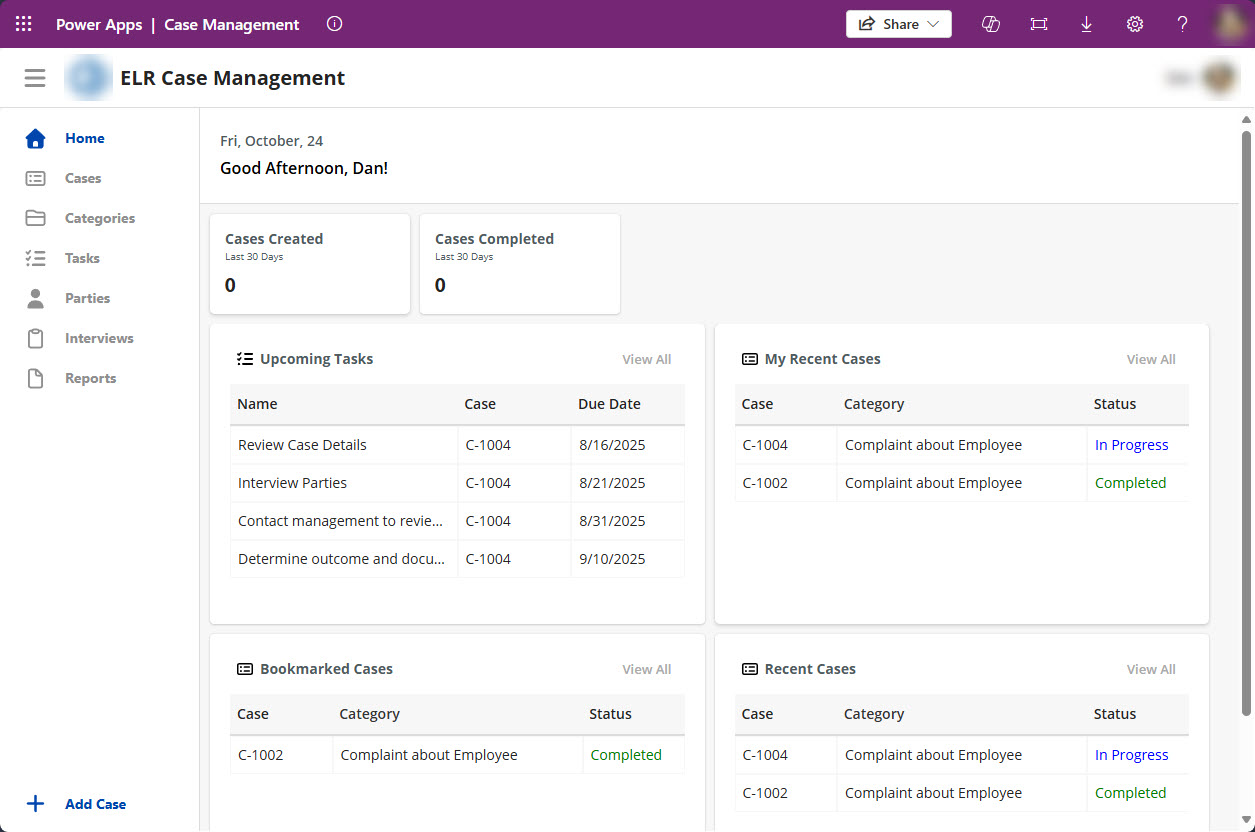This screenshot has height=832, width=1255.
Task: Open the Power Apps waffle app launcher
Action: tap(24, 24)
